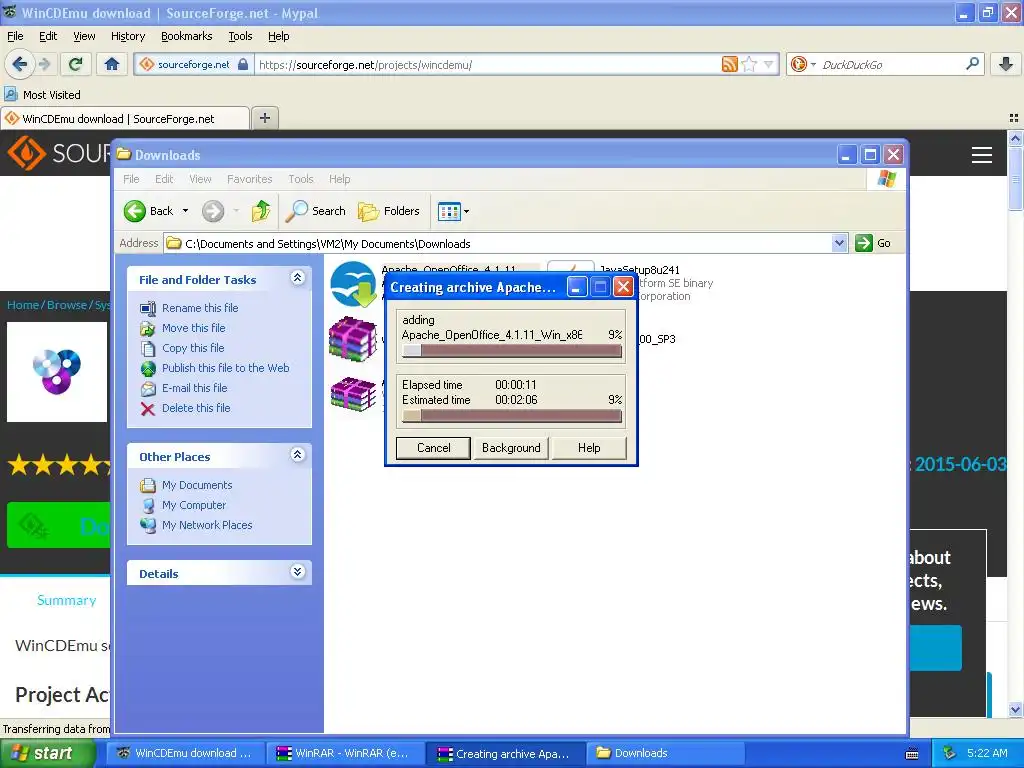This screenshot has width=1024, height=768.
Task: Cancel the archive creation
Action: 434,448
